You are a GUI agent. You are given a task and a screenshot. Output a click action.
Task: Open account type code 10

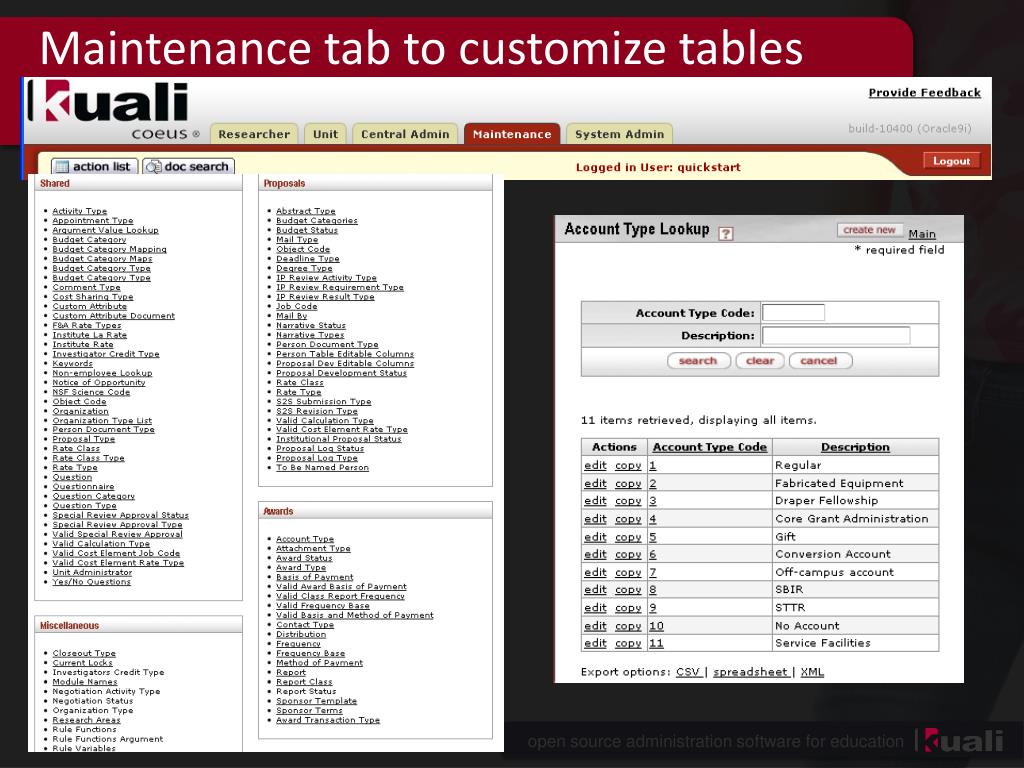(656, 626)
